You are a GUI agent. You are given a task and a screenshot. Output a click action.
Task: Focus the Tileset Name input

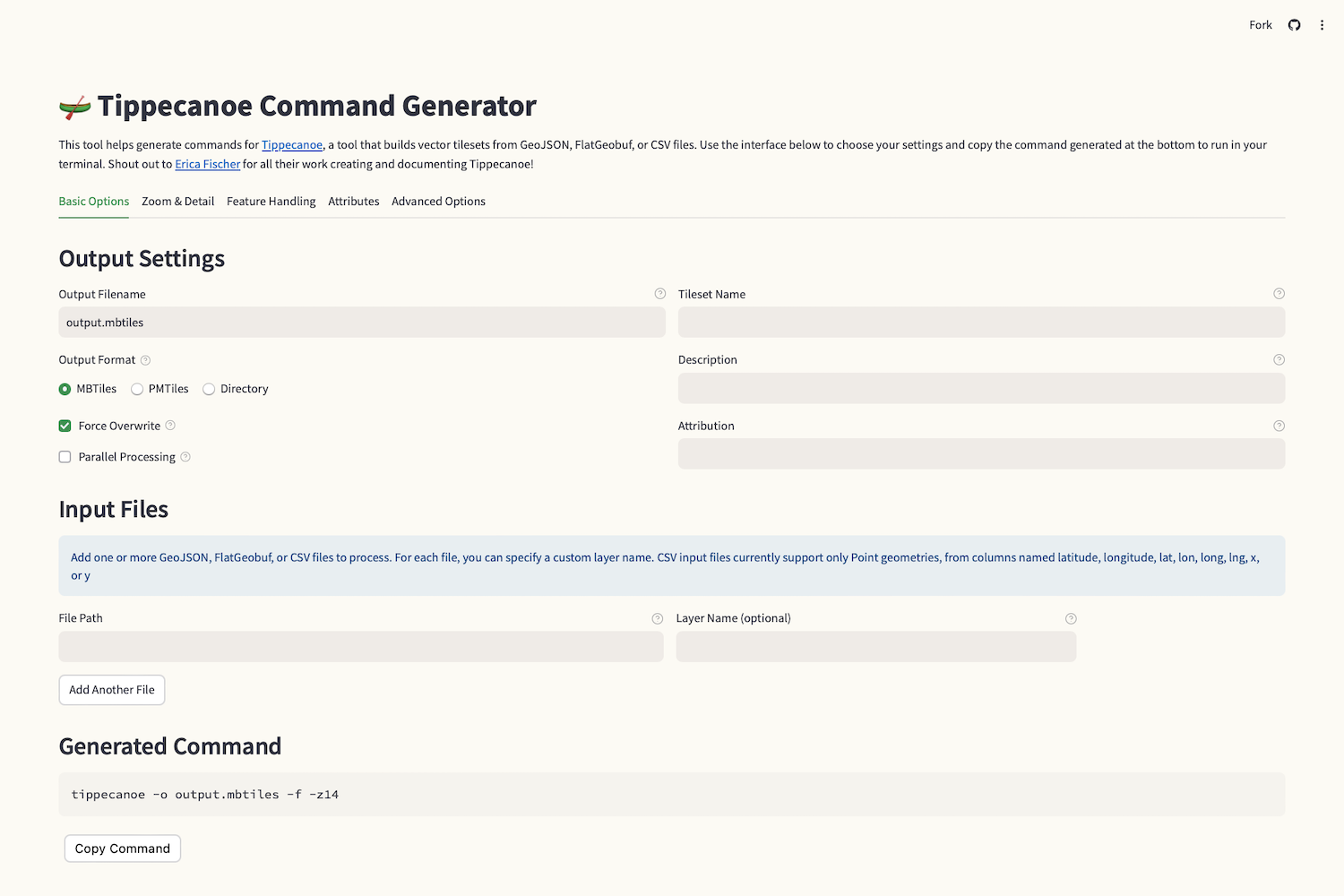point(981,323)
